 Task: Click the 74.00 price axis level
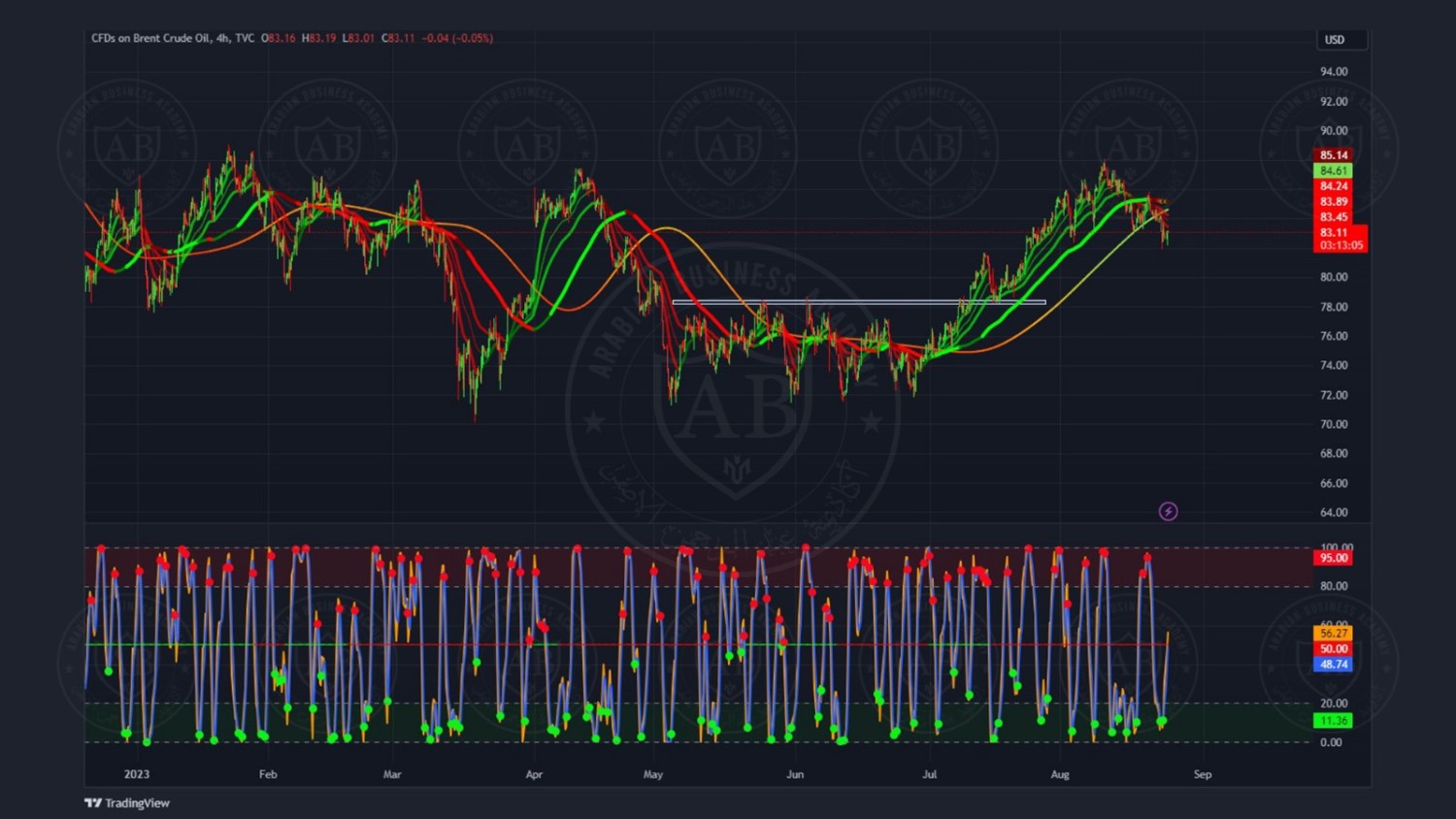[1334, 366]
